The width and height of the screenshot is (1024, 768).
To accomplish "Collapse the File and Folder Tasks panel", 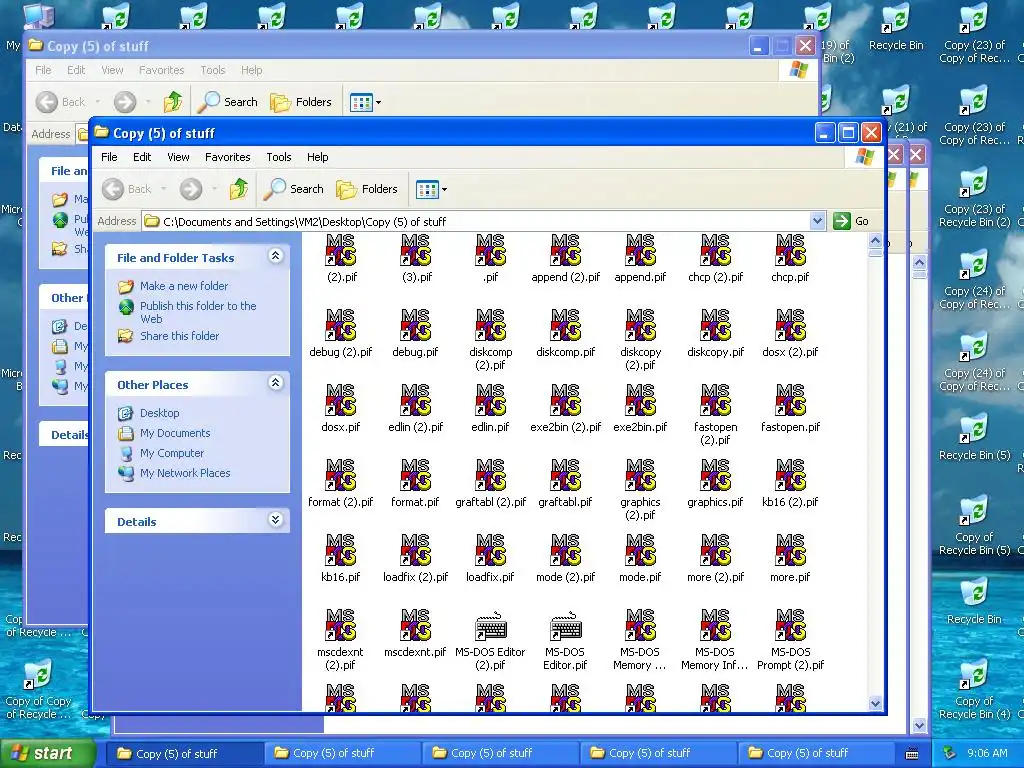I will pos(276,256).
